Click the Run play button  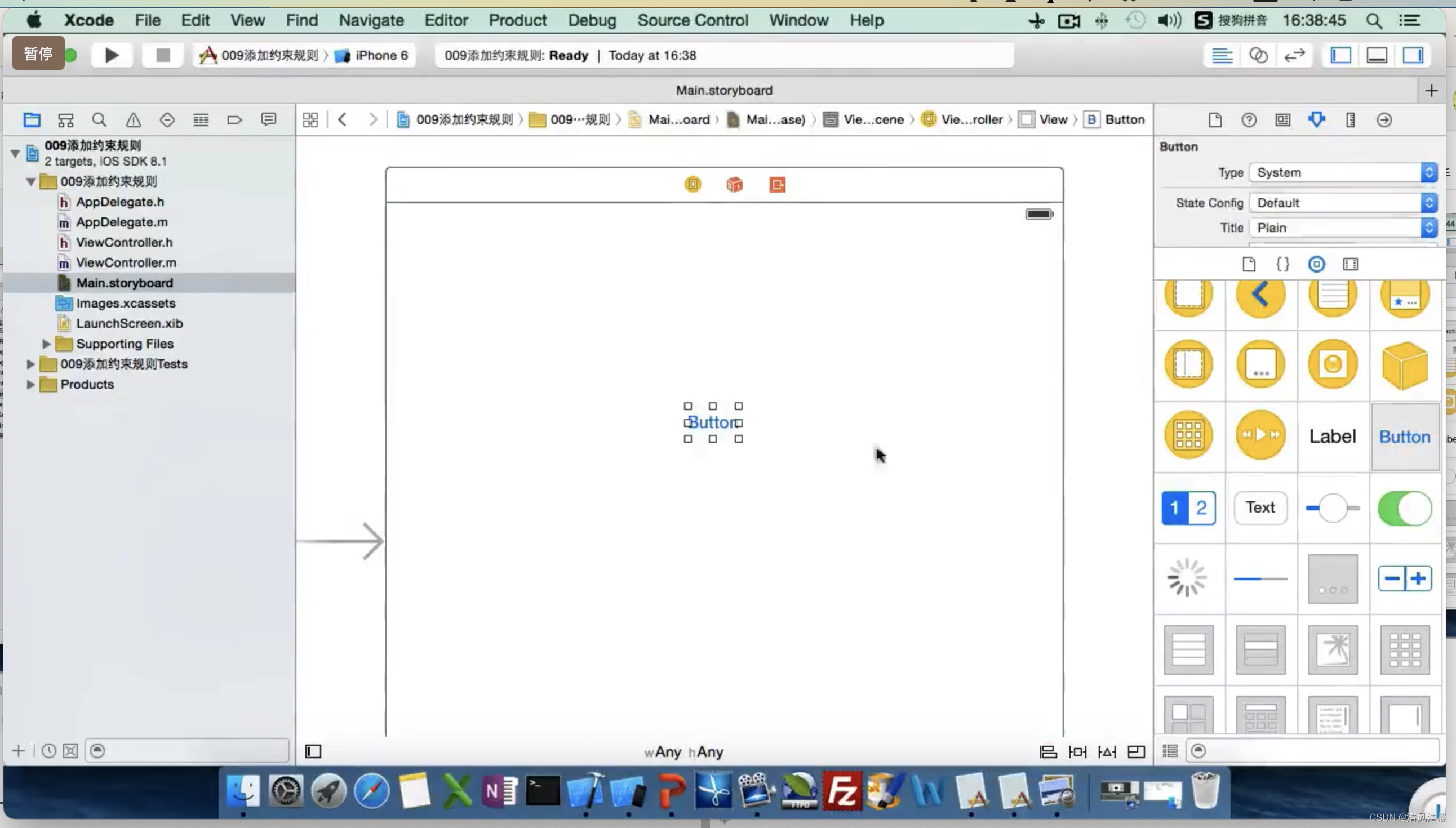pyautogui.click(x=112, y=55)
